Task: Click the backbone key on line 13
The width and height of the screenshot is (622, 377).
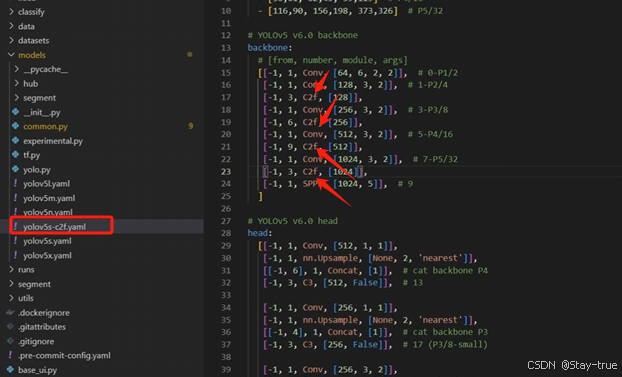Action: [x=268, y=48]
